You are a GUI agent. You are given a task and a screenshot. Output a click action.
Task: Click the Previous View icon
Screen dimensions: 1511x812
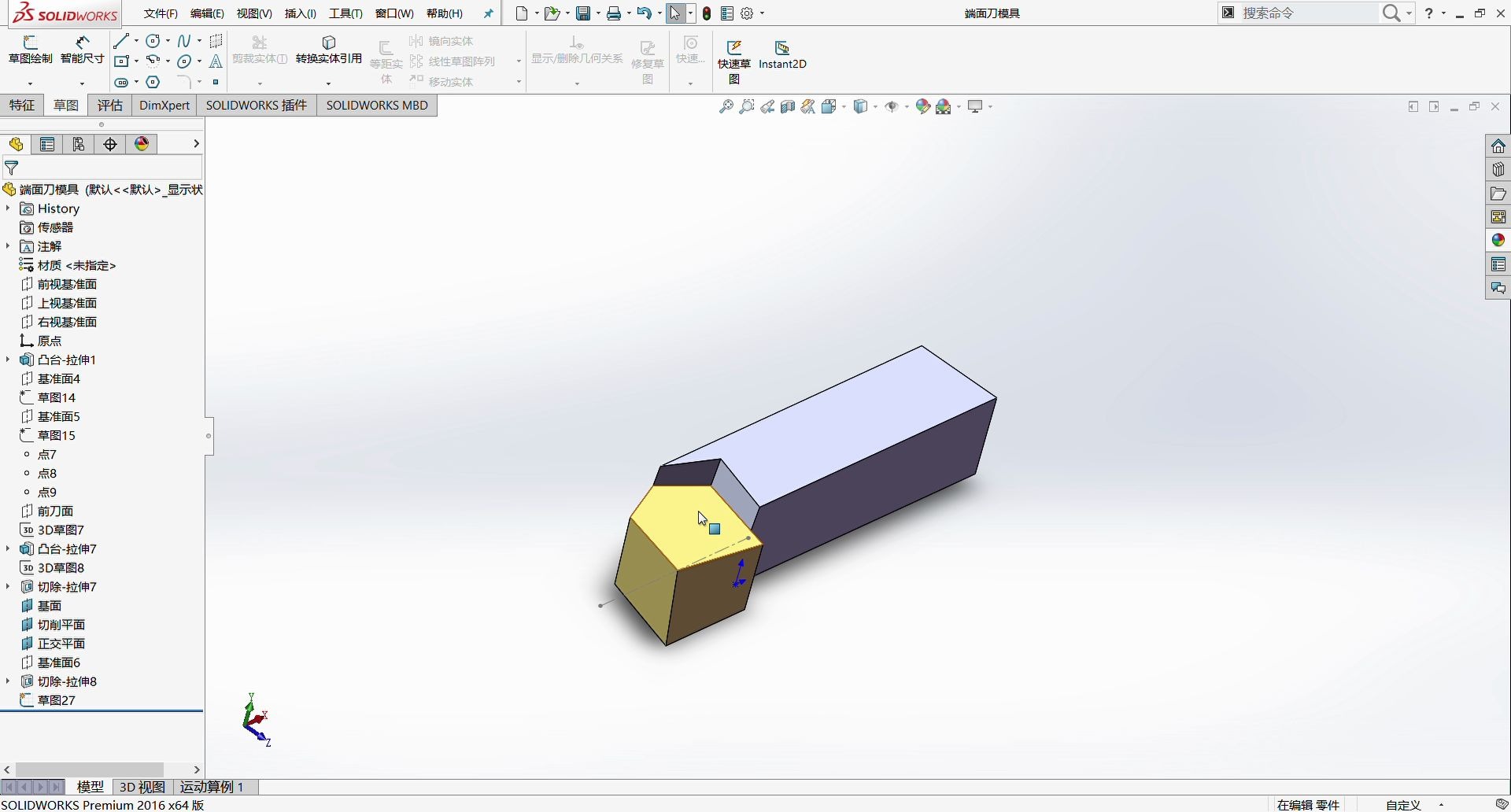767,106
